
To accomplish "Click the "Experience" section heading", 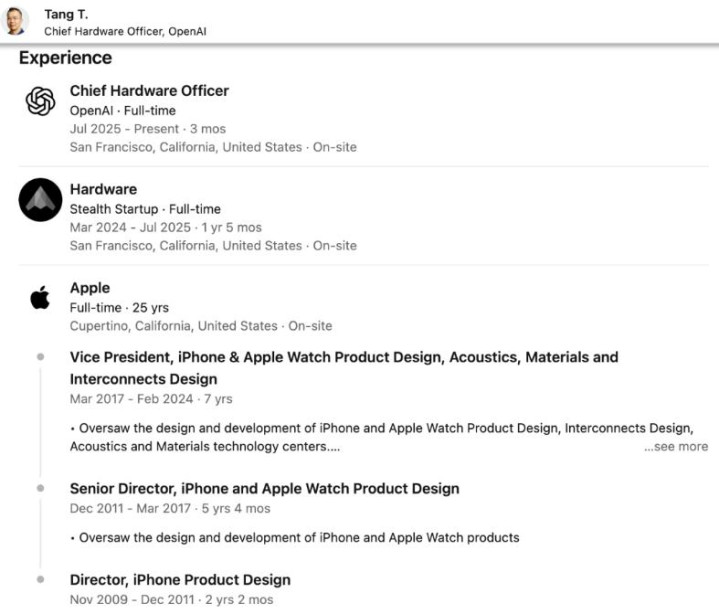I will [x=65, y=58].
